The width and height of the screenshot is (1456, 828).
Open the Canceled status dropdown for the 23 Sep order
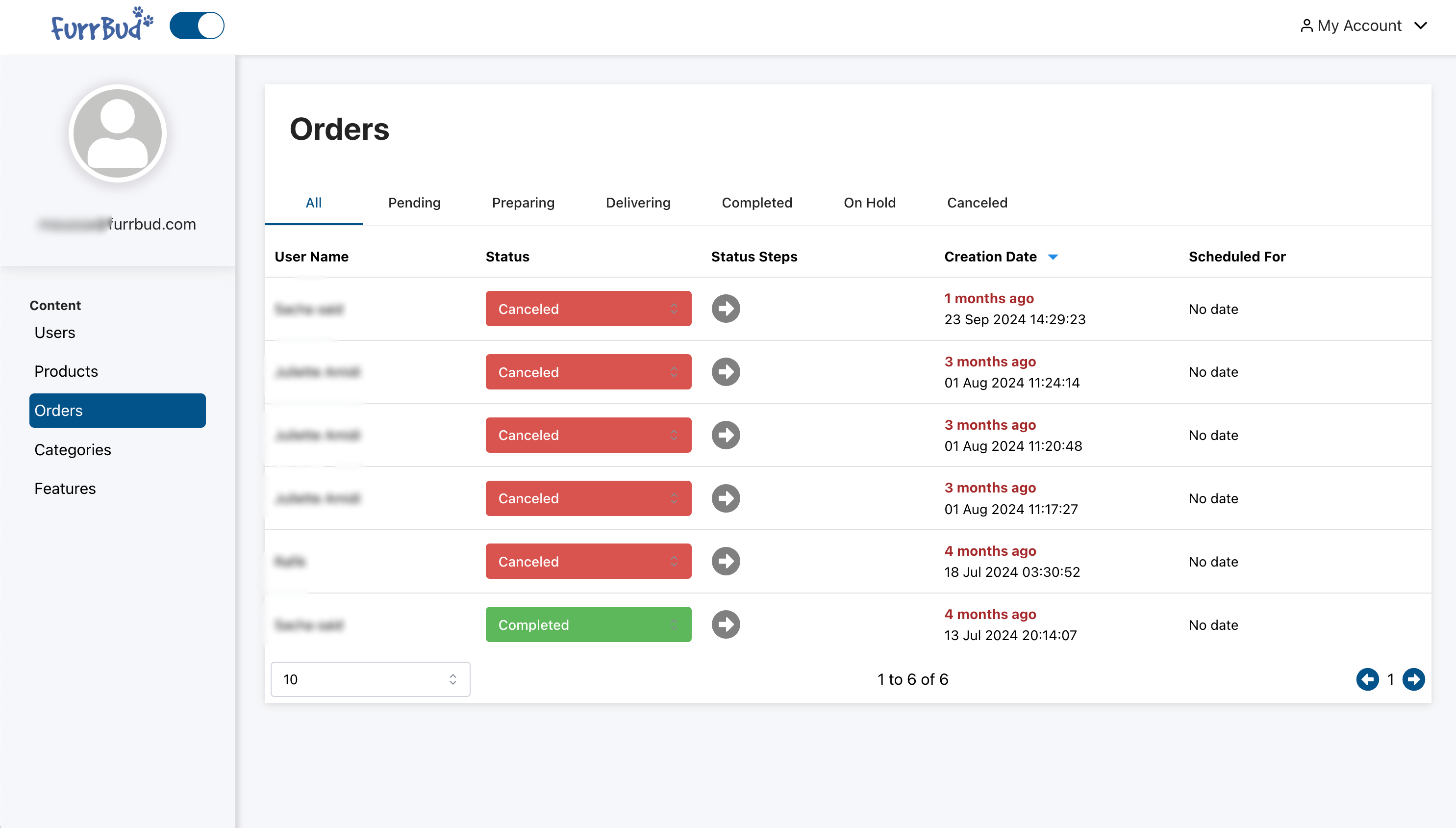click(x=588, y=309)
